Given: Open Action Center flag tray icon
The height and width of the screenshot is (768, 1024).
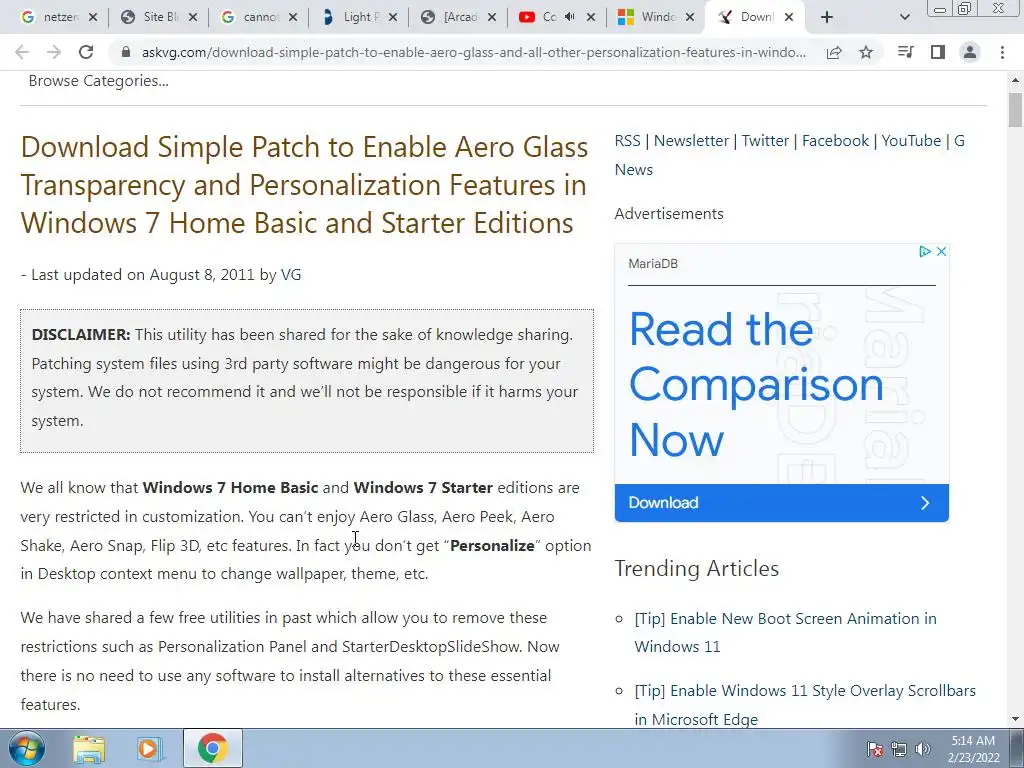Looking at the screenshot, I should coord(875,749).
